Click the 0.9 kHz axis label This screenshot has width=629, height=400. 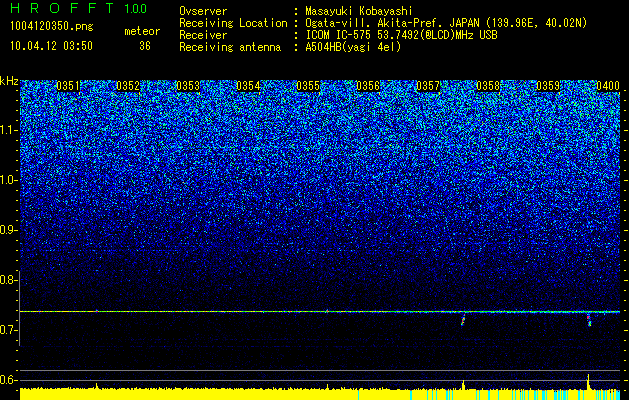8,230
